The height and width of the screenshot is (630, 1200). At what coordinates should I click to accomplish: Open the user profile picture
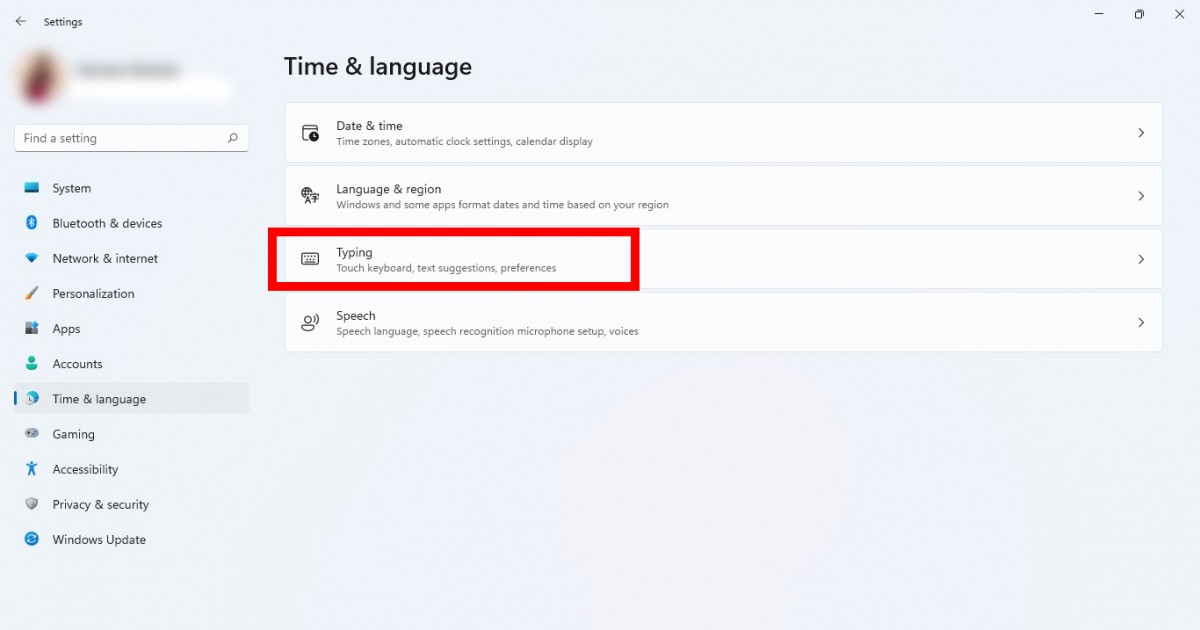pyautogui.click(x=42, y=78)
